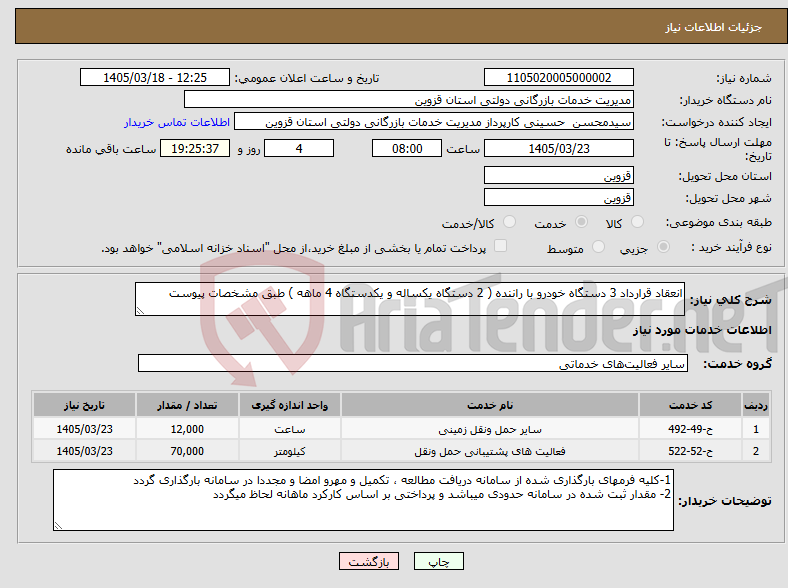This screenshot has height=588, width=788.
Task: Click the date cell in the کیلومتر row
Action: [84, 451]
